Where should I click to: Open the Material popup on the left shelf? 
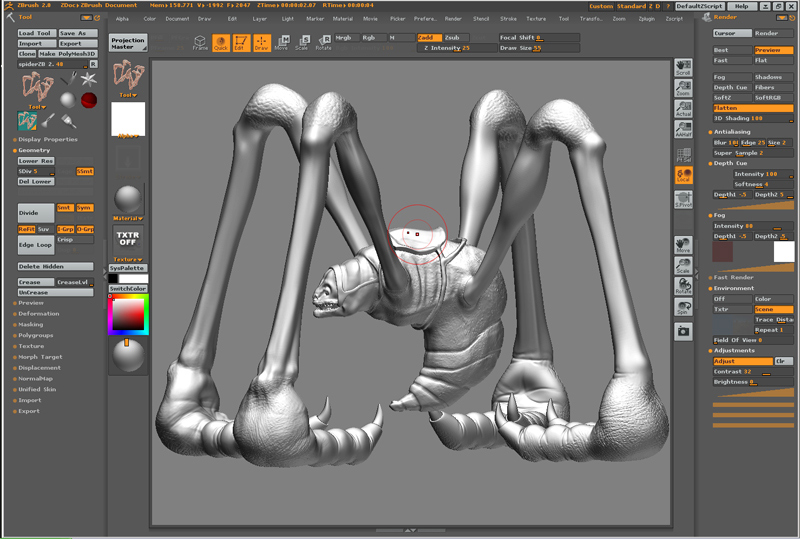point(128,218)
